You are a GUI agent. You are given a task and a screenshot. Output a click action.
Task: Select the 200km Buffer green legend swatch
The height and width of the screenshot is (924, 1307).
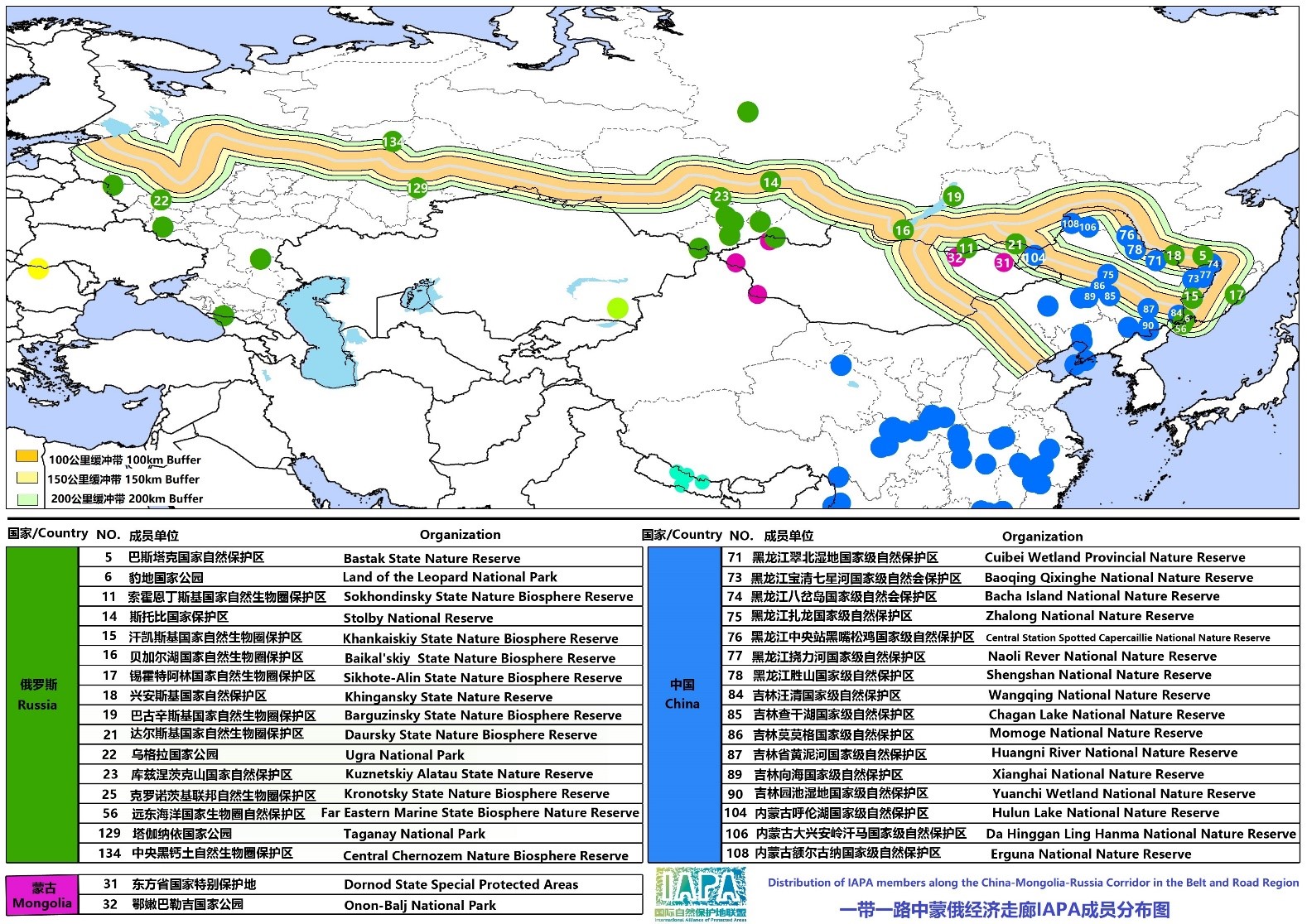(27, 499)
